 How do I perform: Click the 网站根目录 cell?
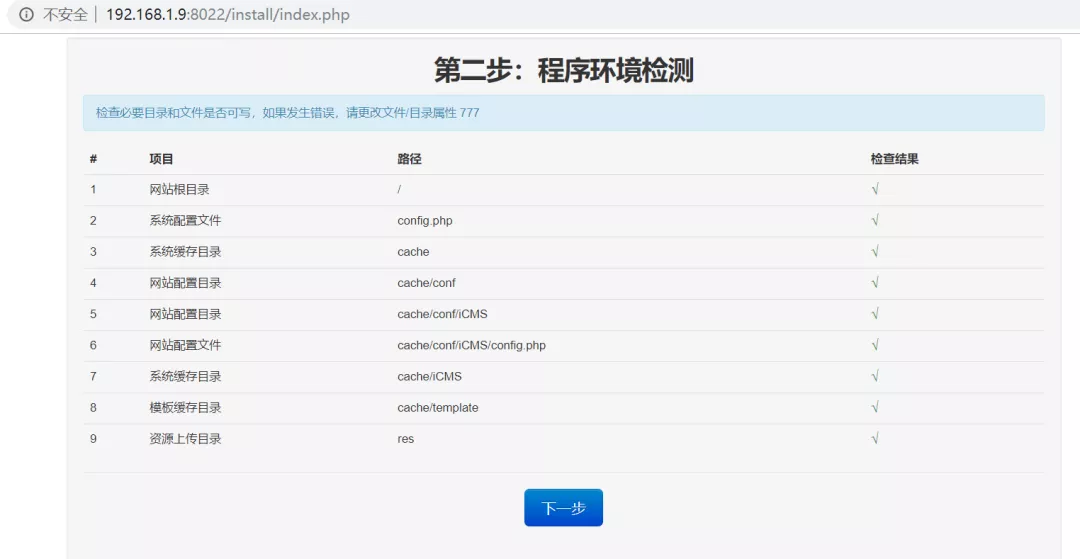(x=179, y=189)
